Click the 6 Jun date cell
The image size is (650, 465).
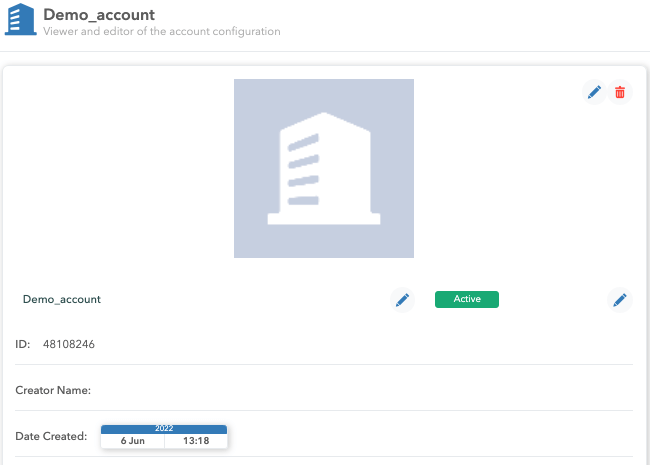tap(132, 441)
